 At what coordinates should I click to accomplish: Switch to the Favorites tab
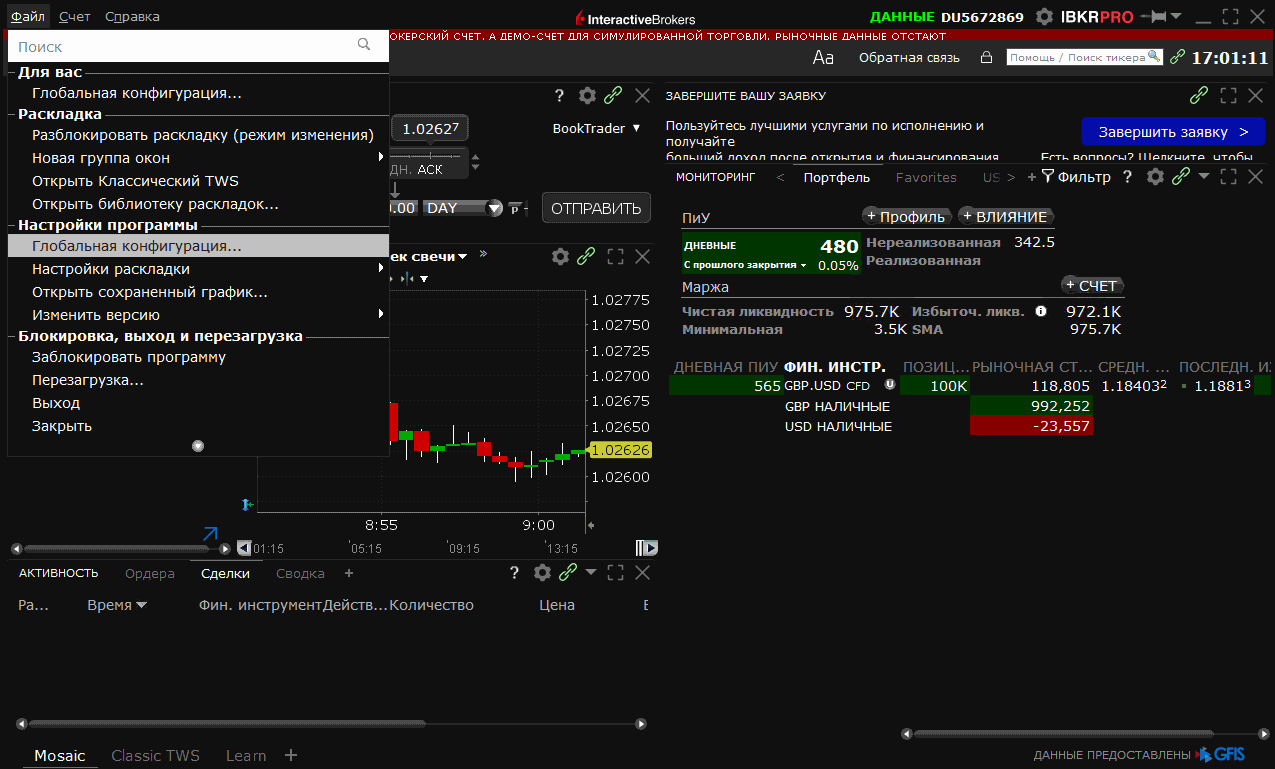click(x=925, y=177)
